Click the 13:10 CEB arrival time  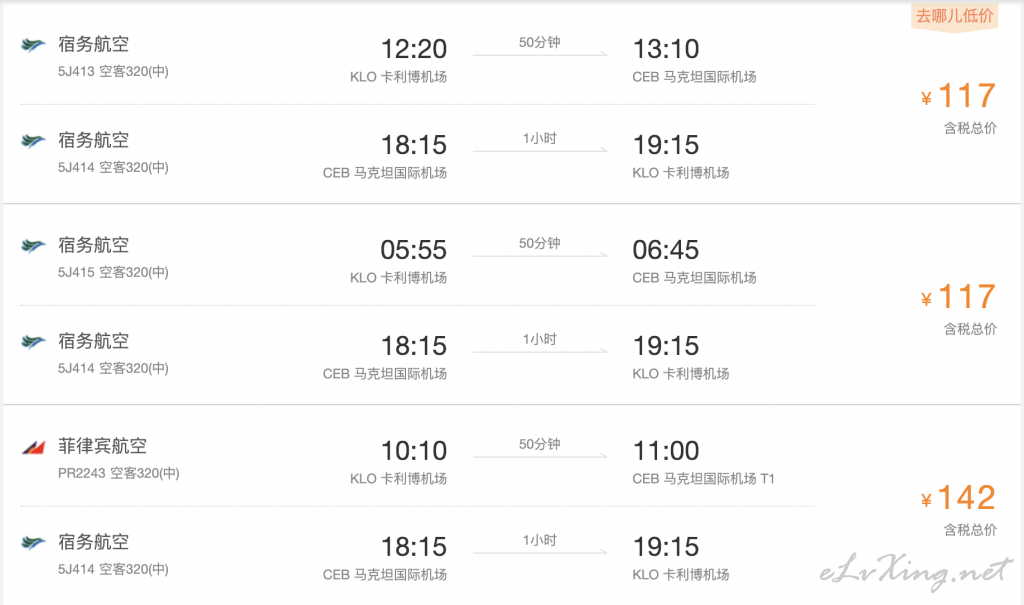(666, 49)
